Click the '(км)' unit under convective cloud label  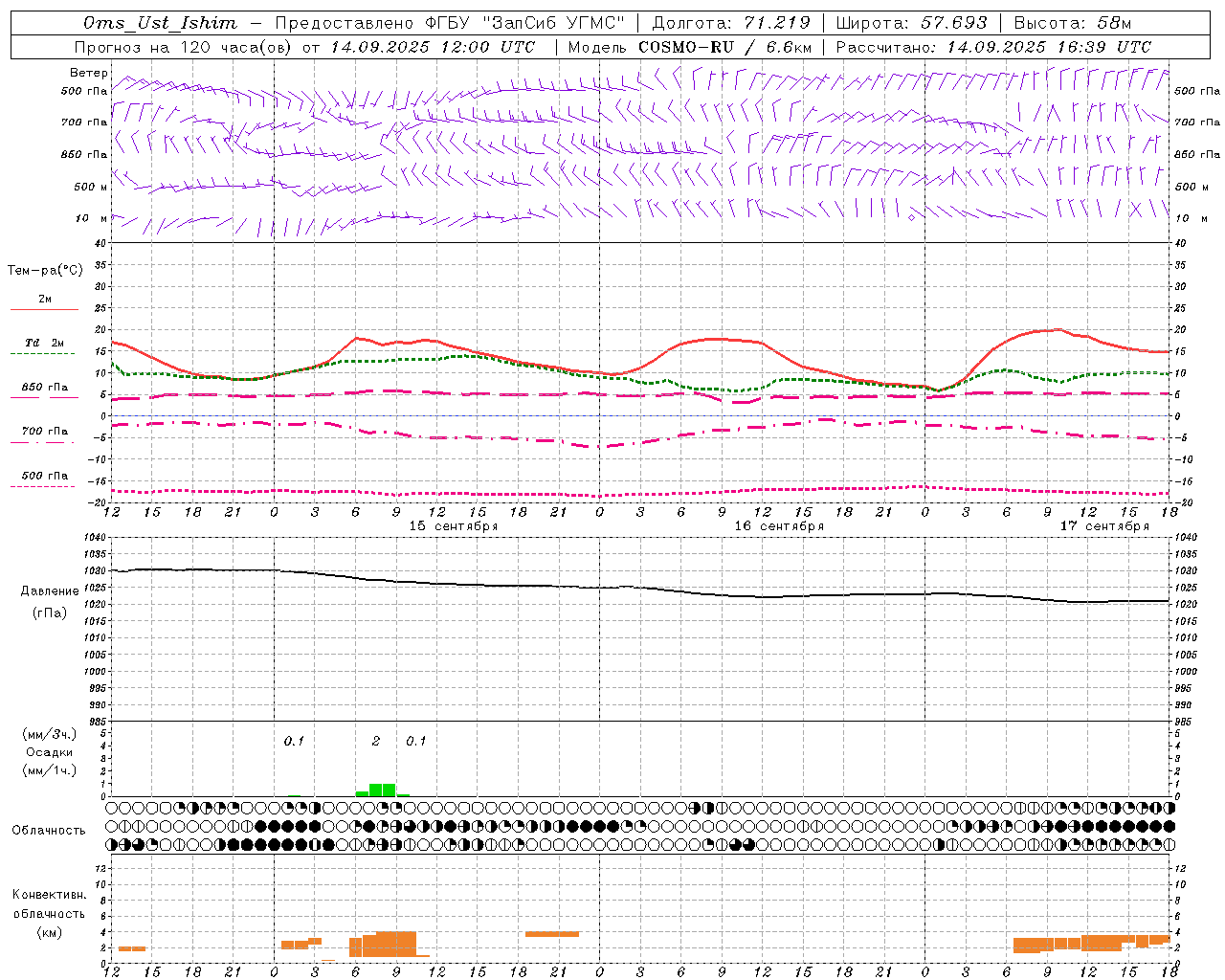[x=50, y=932]
